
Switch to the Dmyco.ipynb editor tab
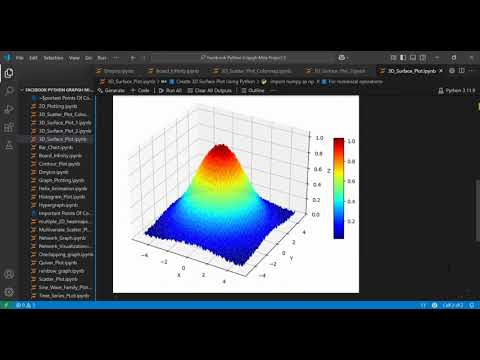(115, 71)
